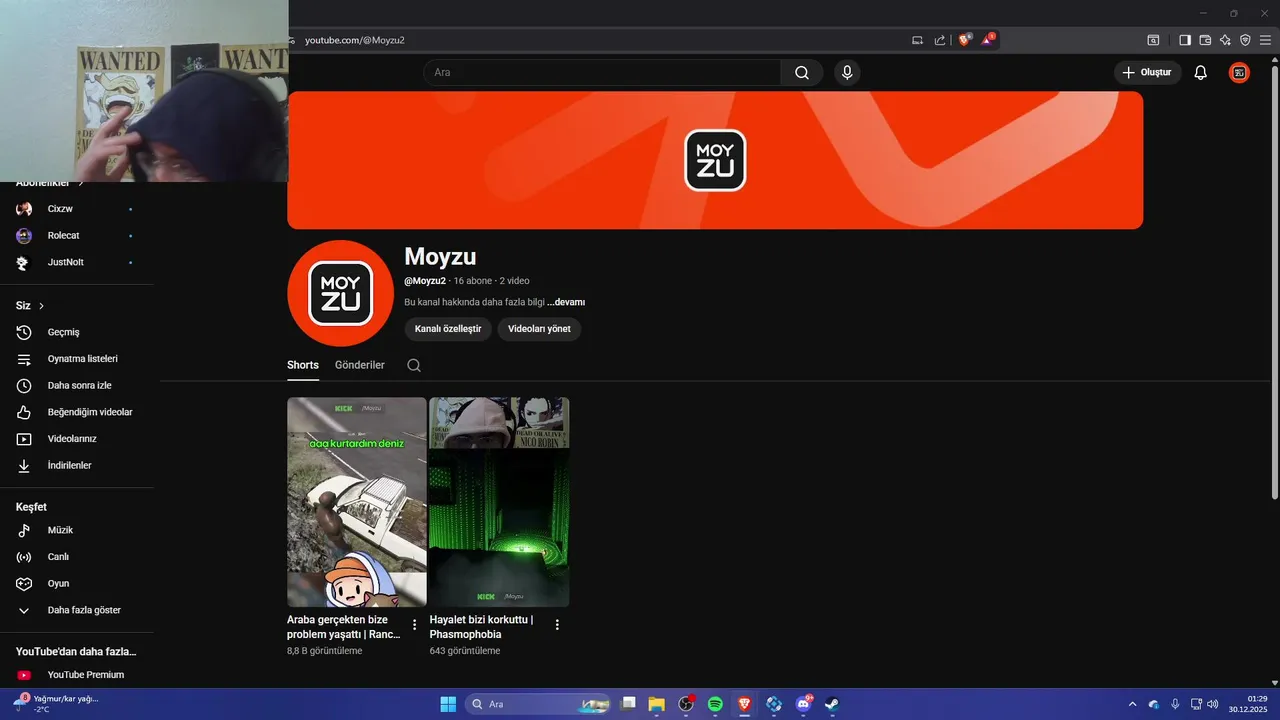
Task: Show hidden system tray icons chevron
Action: point(1132,704)
